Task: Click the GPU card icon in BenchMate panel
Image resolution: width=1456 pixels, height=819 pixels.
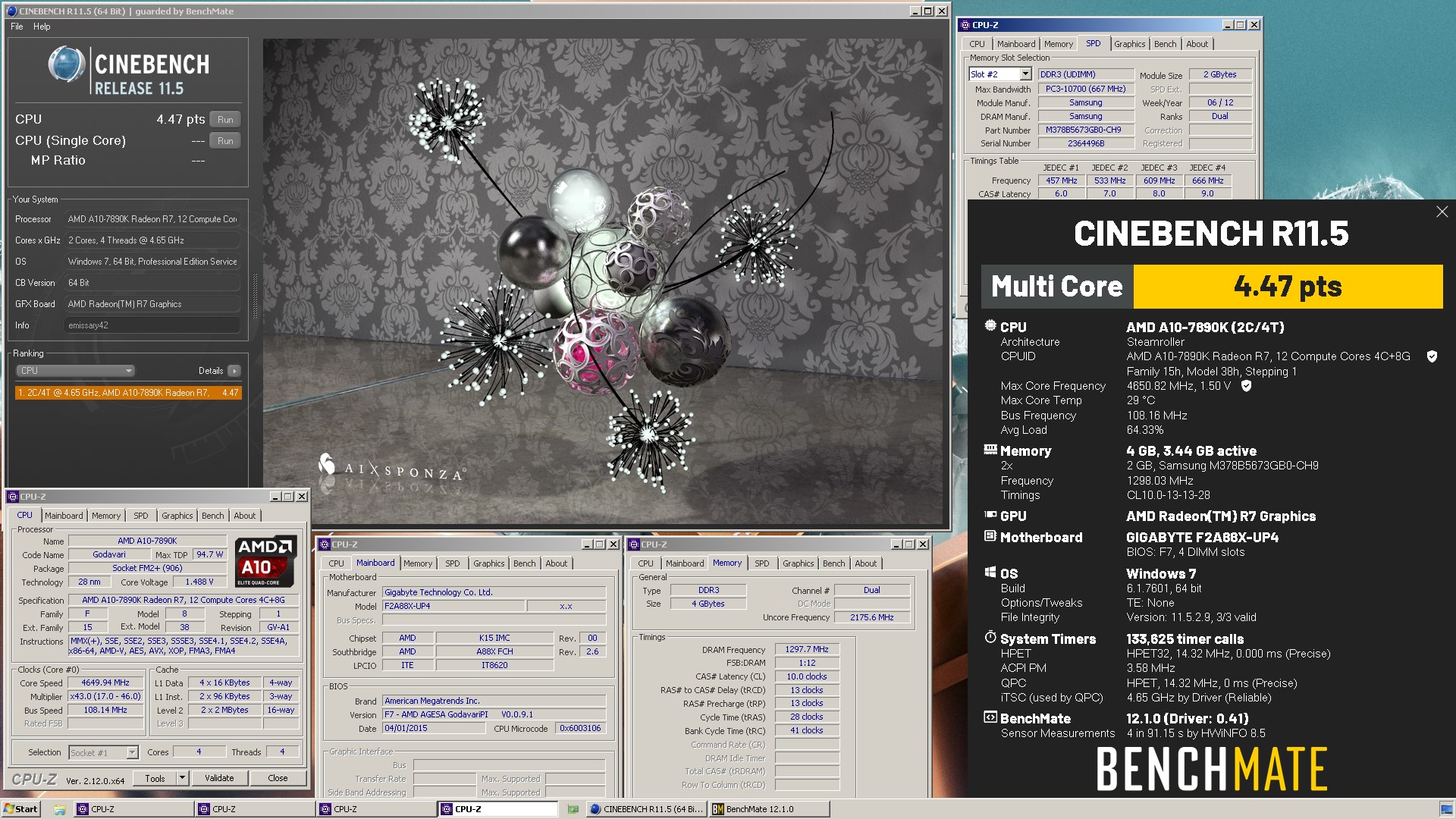Action: coord(990,515)
